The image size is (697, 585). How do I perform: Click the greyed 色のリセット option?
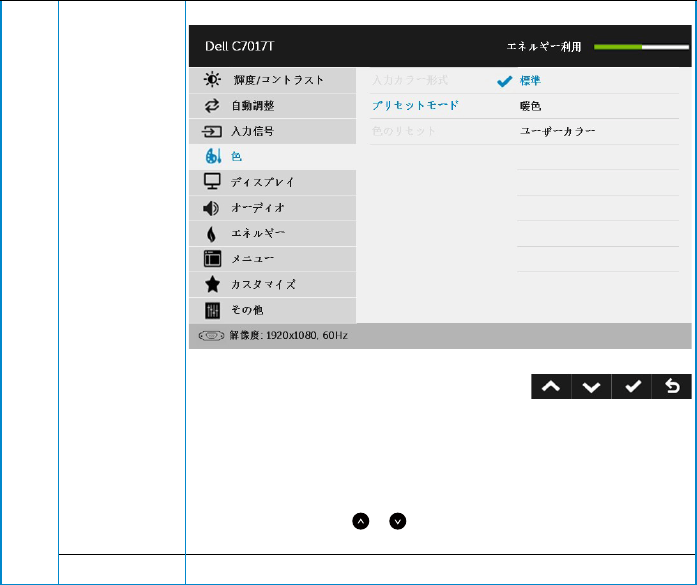tap(404, 131)
